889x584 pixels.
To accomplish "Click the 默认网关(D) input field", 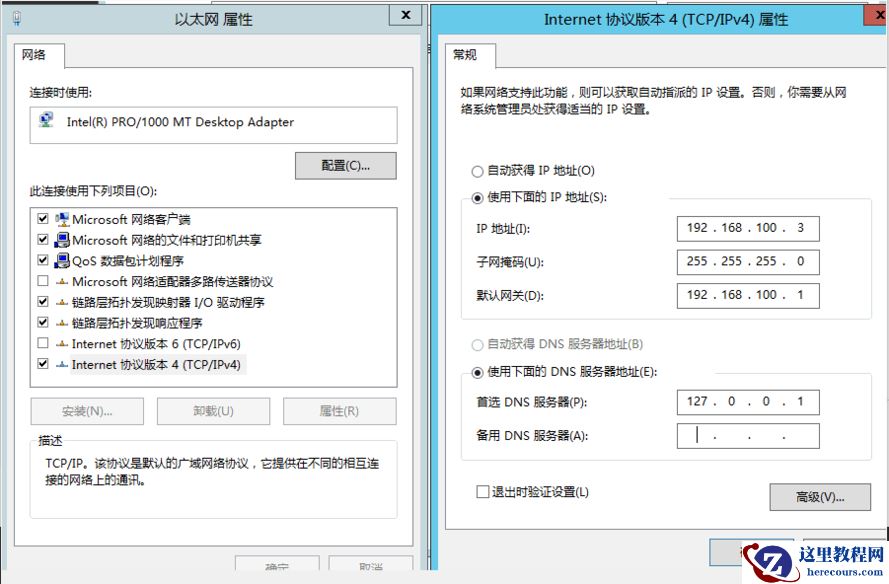I will coord(748,295).
